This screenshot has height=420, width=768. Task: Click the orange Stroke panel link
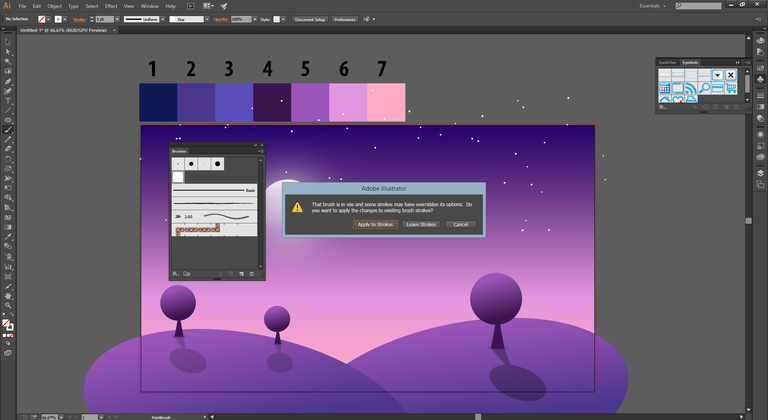pyautogui.click(x=79, y=20)
